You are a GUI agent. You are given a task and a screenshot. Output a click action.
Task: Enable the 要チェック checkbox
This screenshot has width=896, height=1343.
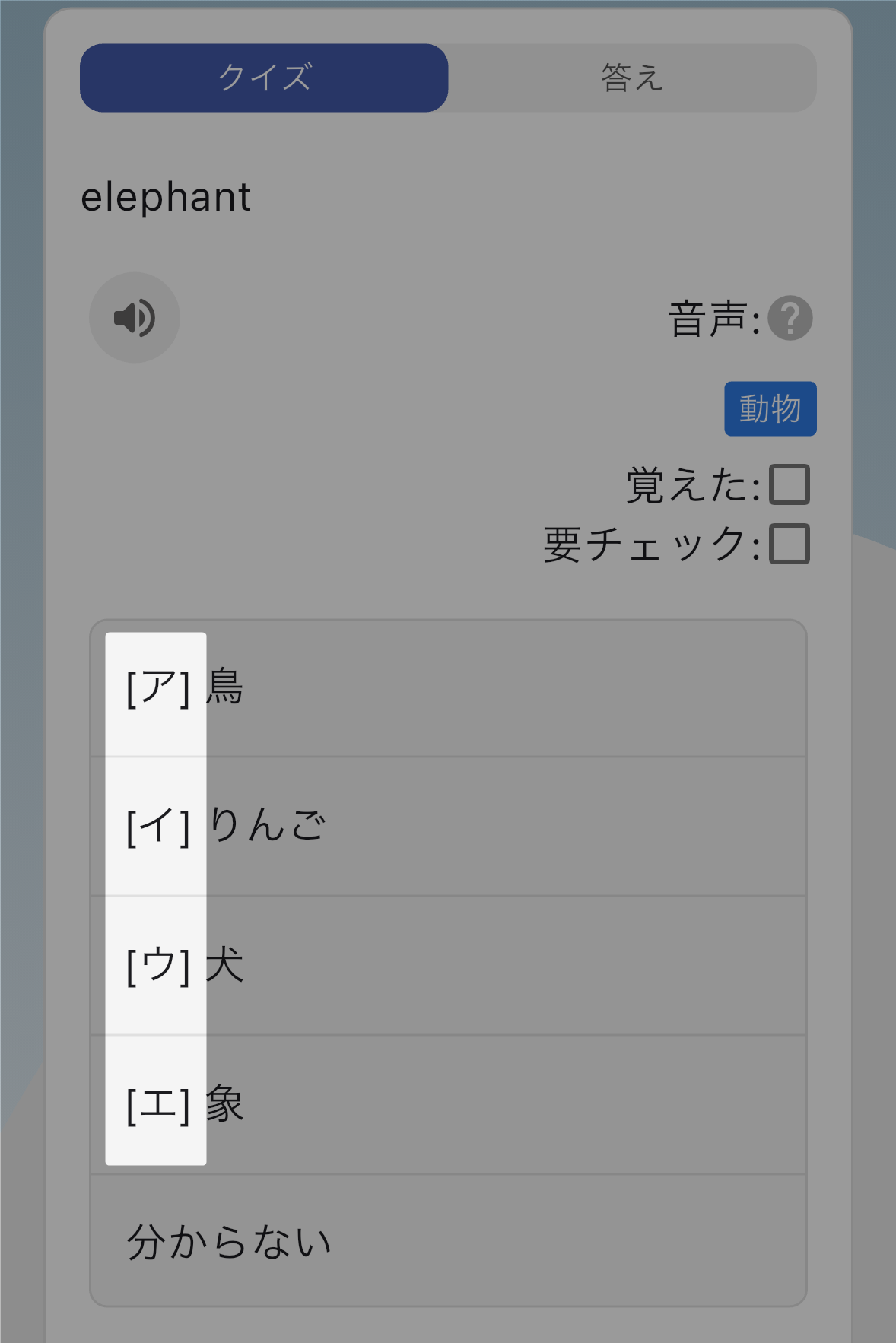[x=790, y=545]
